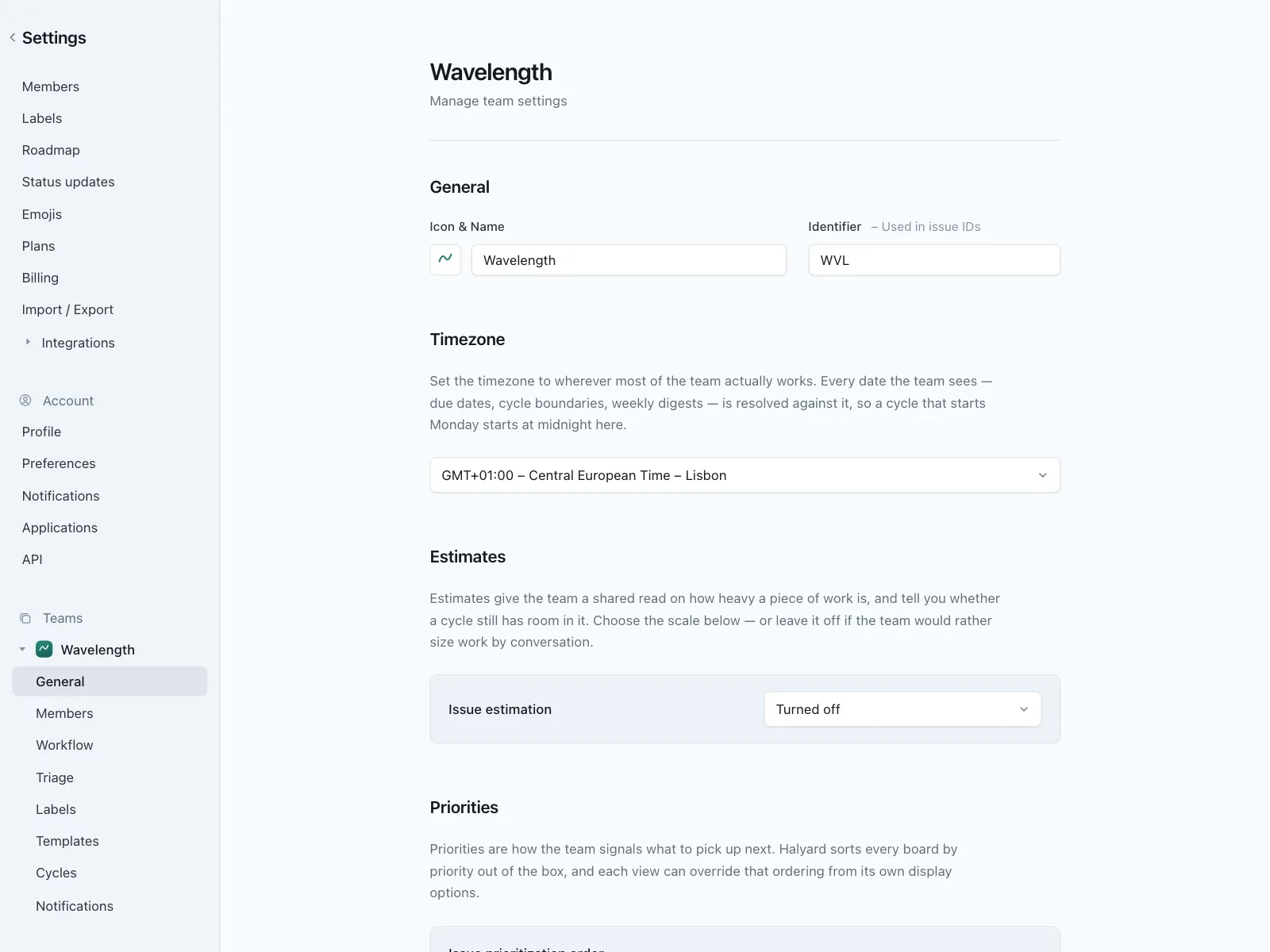Click the back arrow beside Settings
The image size is (1270, 952).
[13, 37]
